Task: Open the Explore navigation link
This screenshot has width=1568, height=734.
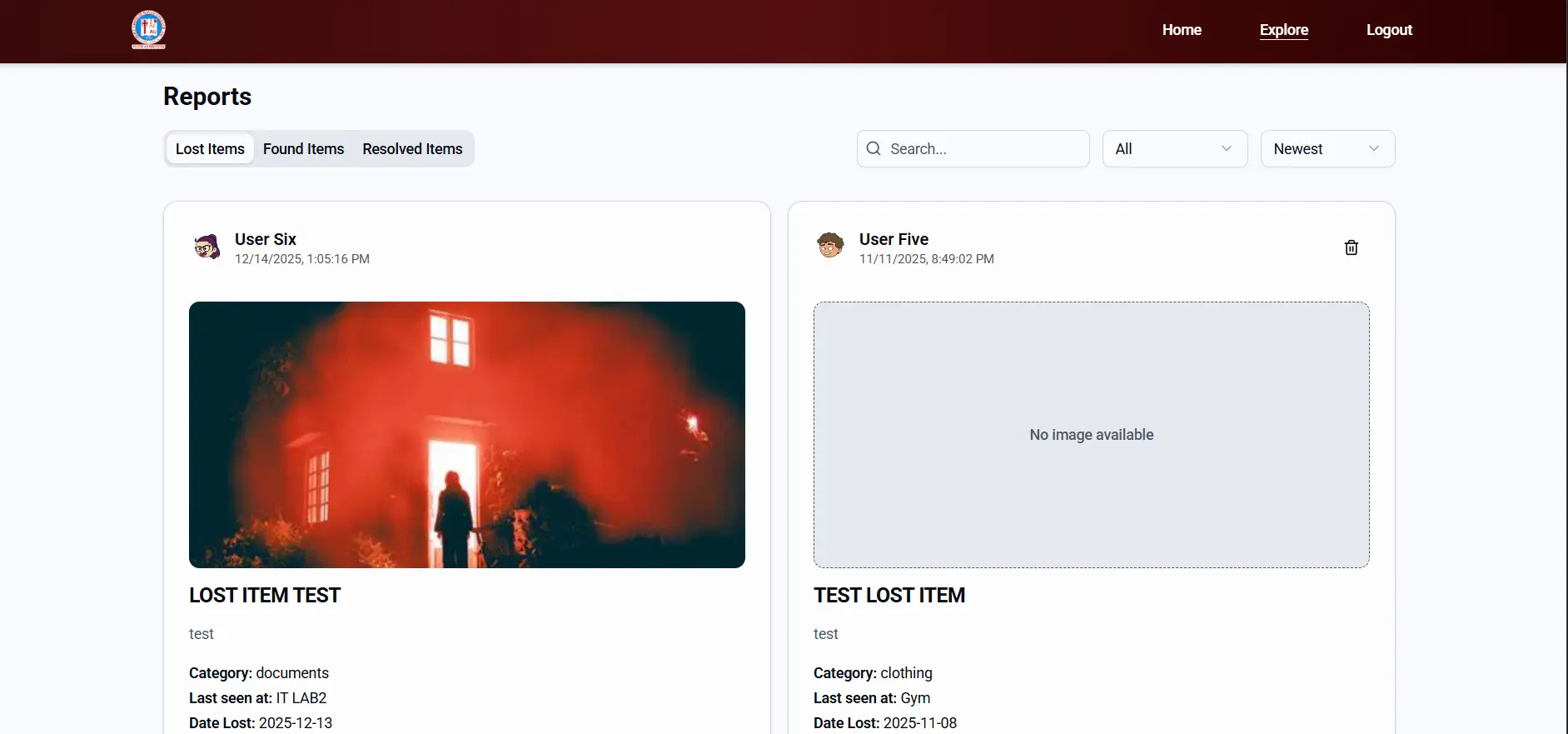Action: (x=1283, y=30)
